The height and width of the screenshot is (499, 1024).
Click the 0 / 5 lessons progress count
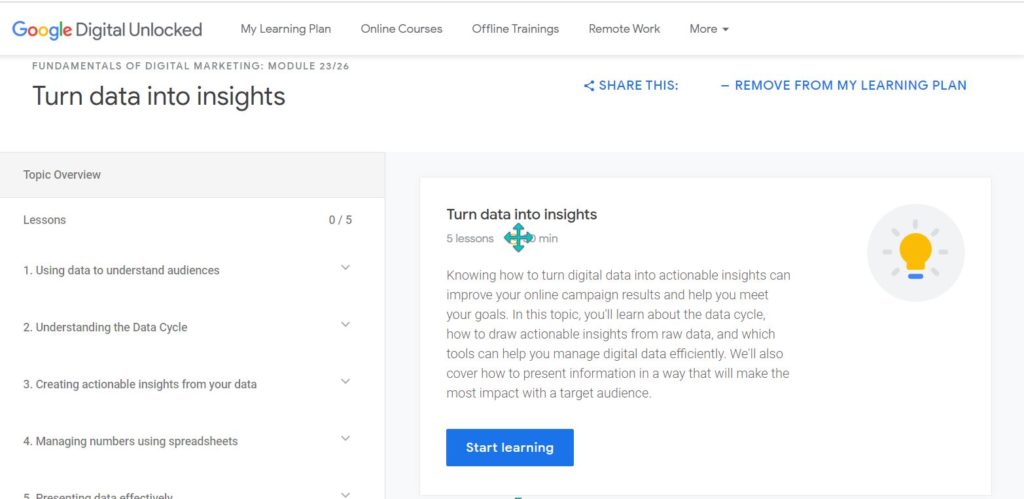[x=340, y=220]
